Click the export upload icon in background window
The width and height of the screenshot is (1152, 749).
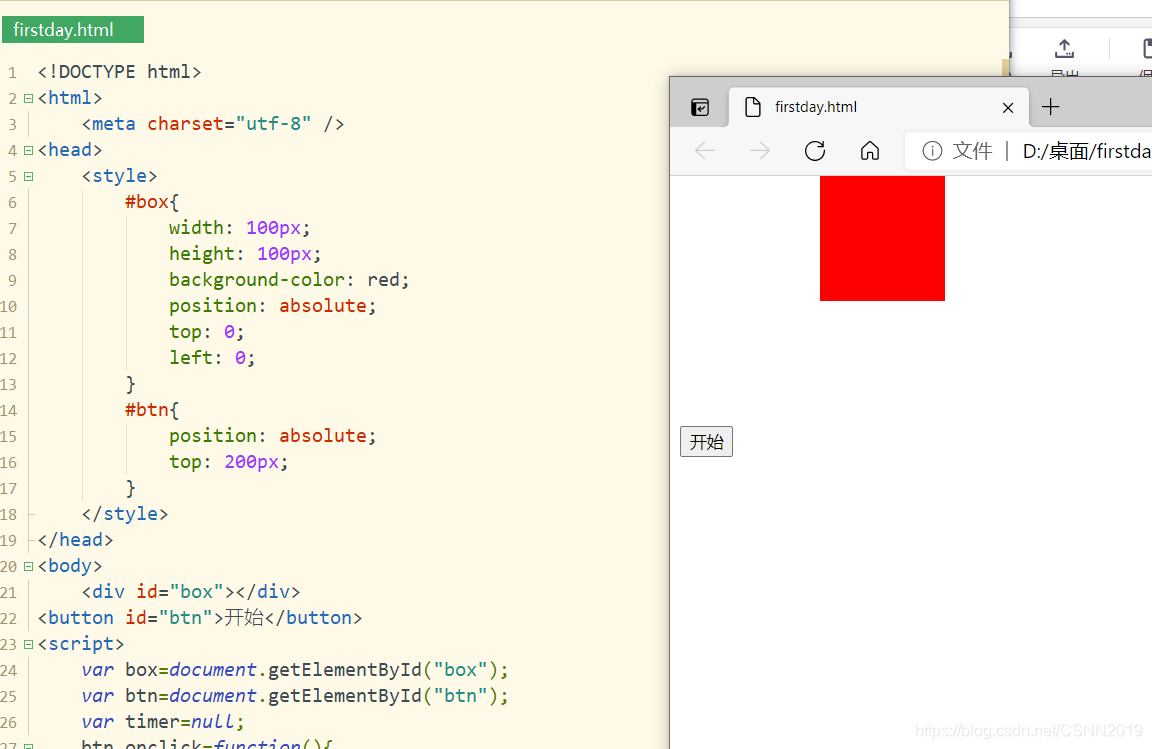1065,49
